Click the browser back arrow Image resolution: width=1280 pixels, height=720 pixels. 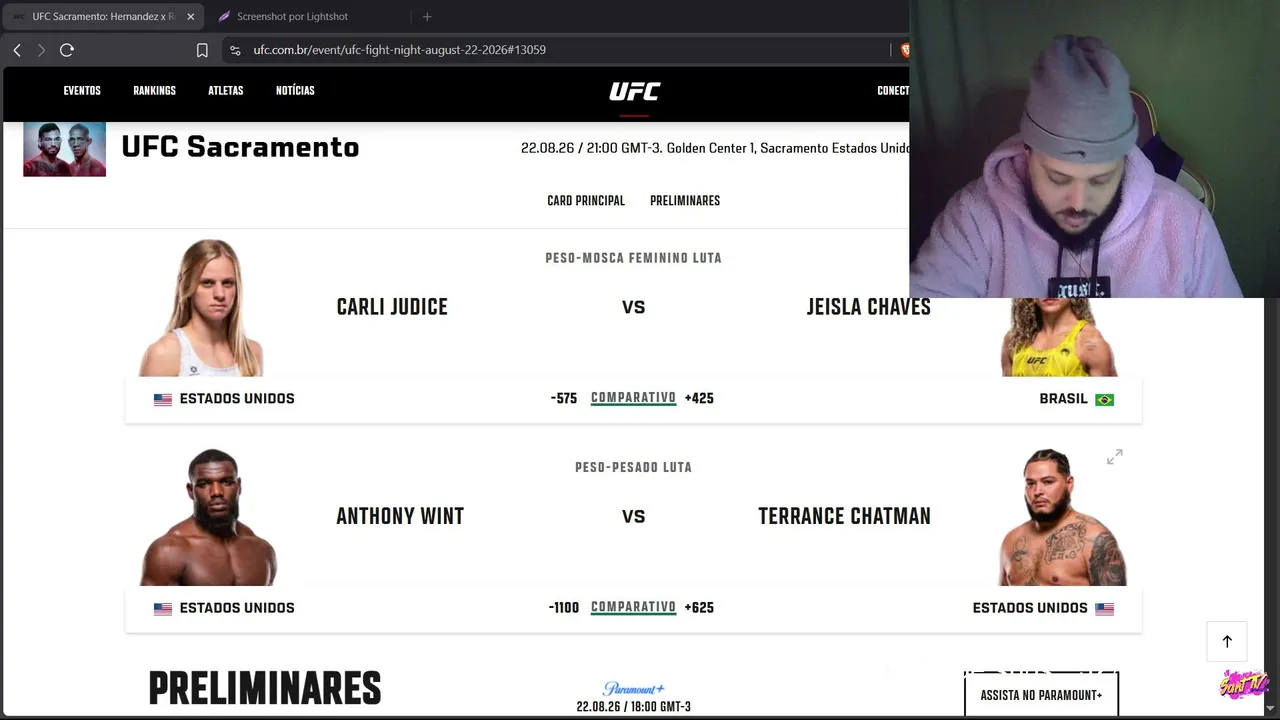coord(17,50)
